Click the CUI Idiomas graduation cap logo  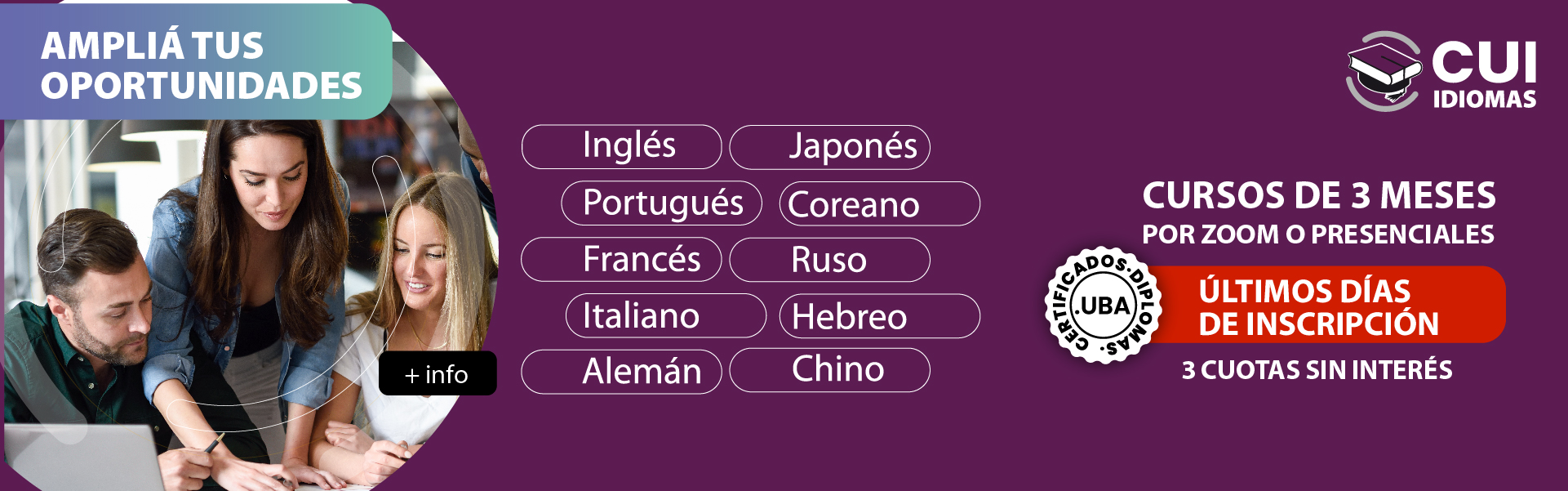click(1384, 71)
